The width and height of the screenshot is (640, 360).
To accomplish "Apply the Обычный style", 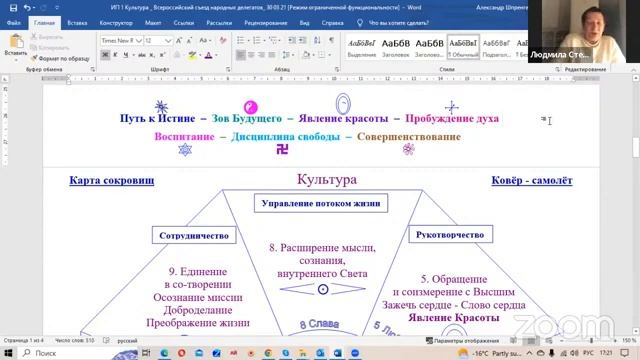I will point(463,47).
